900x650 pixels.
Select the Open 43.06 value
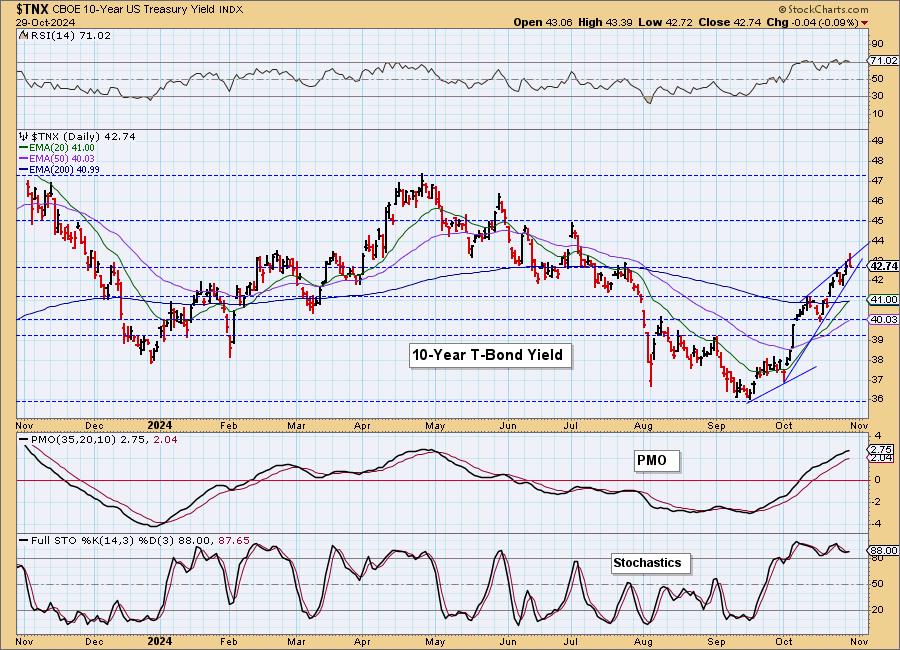[x=543, y=22]
